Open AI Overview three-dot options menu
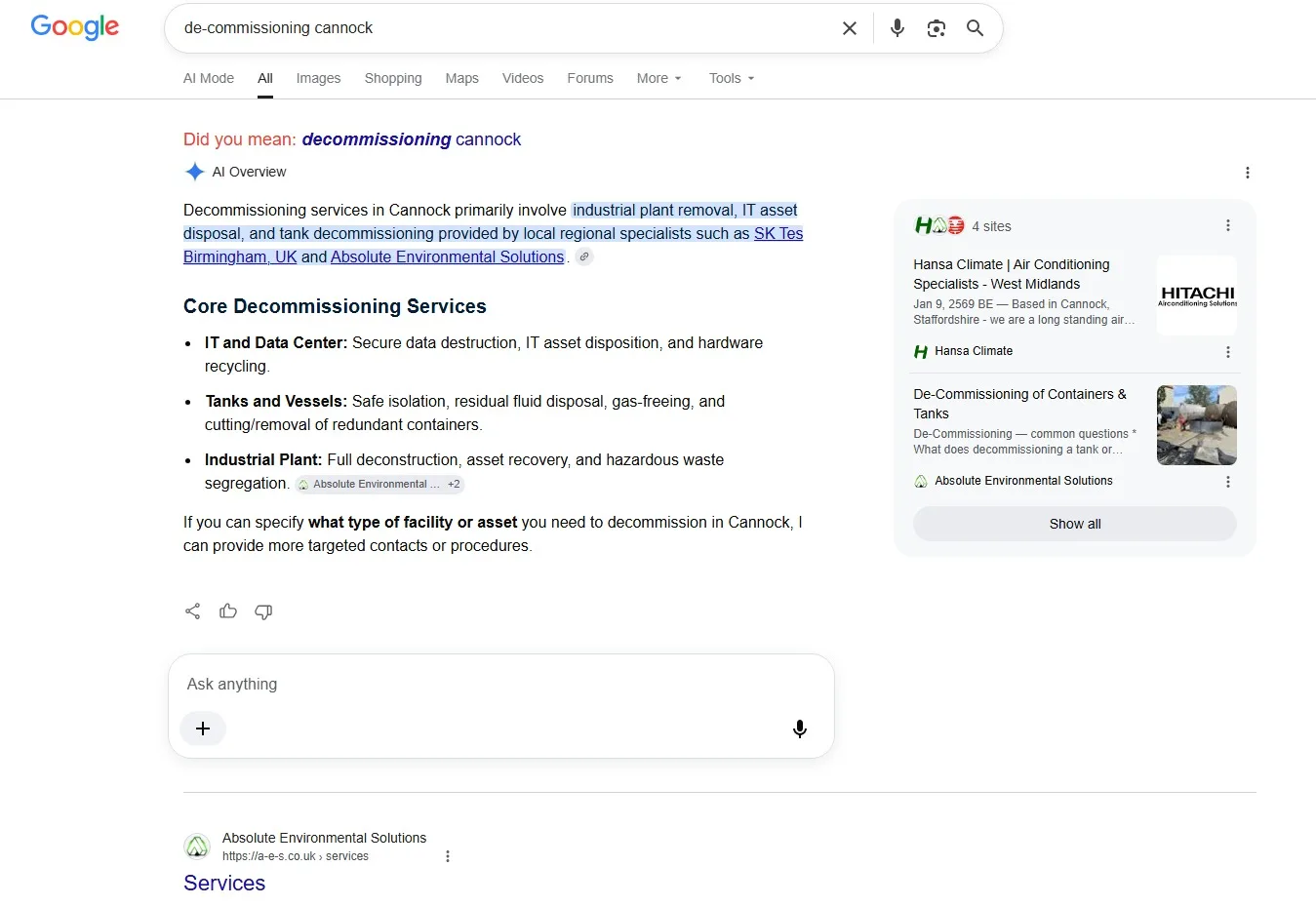Screen dimensions: 1316x906 (x=1247, y=173)
